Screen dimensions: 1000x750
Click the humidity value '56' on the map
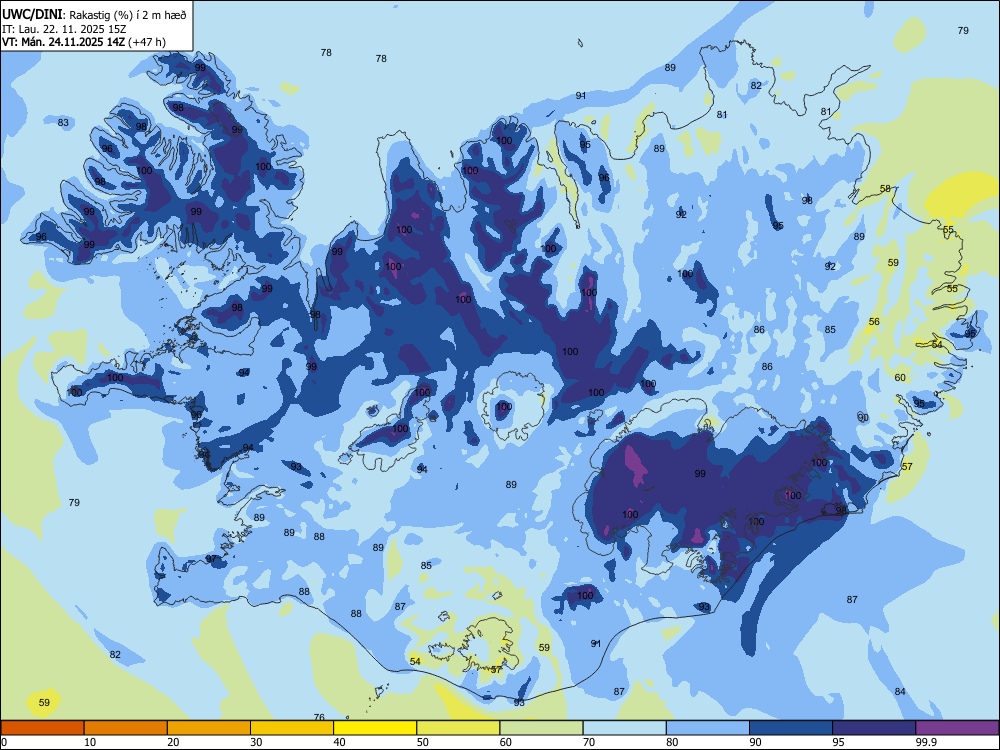[x=874, y=321]
